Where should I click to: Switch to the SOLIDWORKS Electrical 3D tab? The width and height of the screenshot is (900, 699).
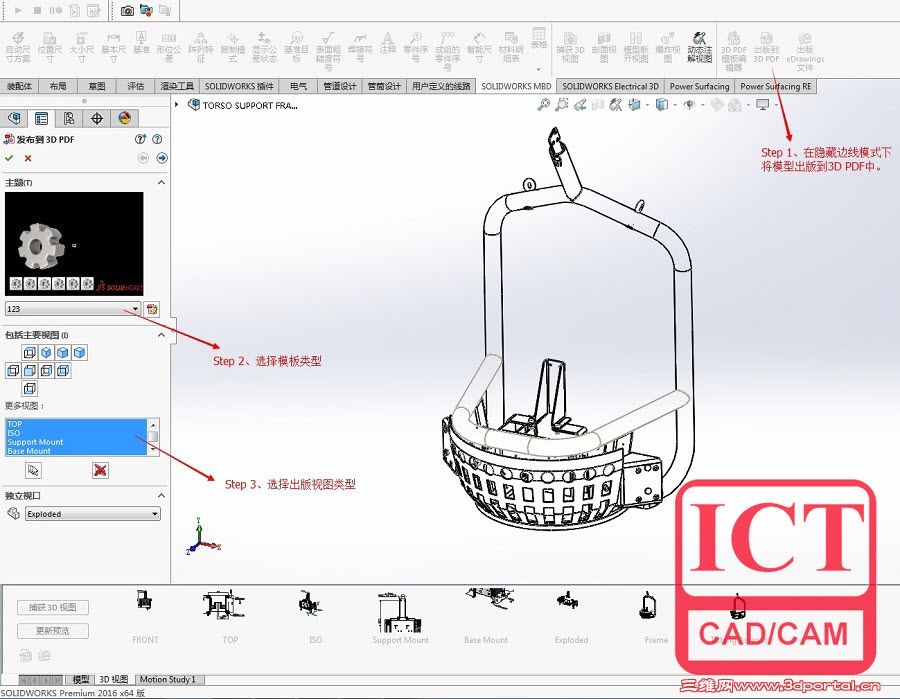pos(610,86)
